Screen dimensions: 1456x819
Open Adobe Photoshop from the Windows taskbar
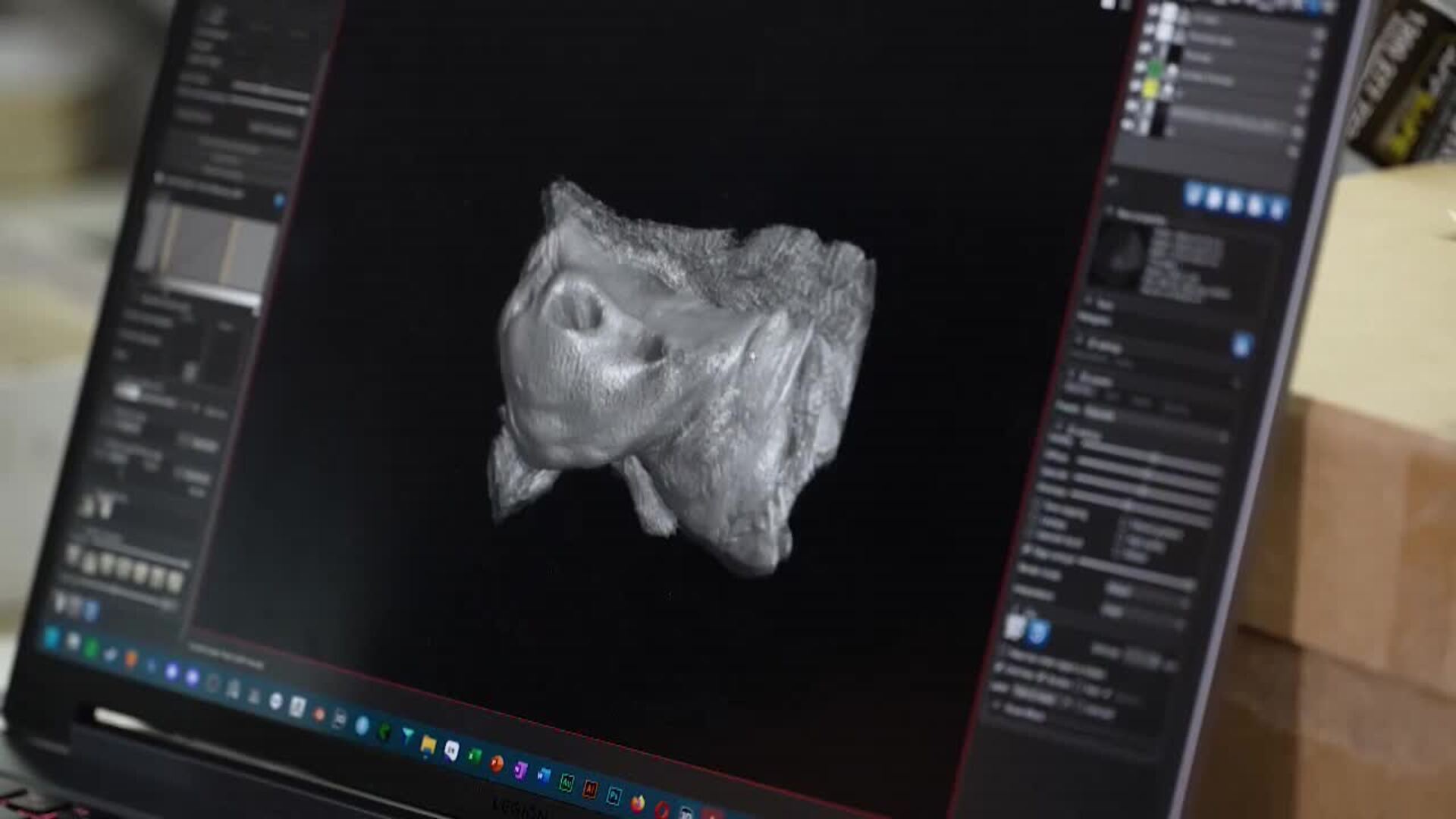pyautogui.click(x=613, y=795)
